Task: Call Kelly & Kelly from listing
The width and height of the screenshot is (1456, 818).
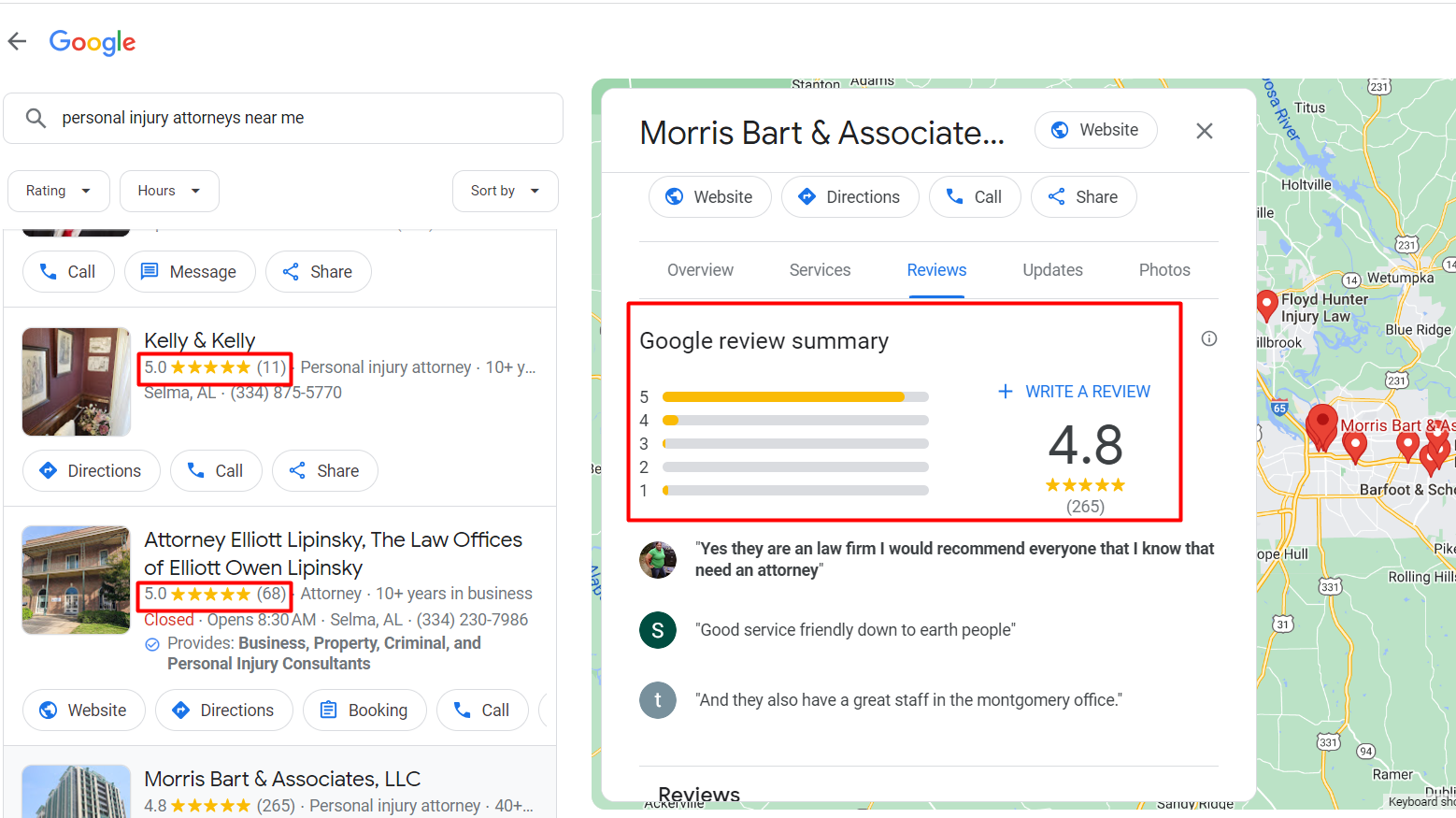Action: tap(216, 470)
